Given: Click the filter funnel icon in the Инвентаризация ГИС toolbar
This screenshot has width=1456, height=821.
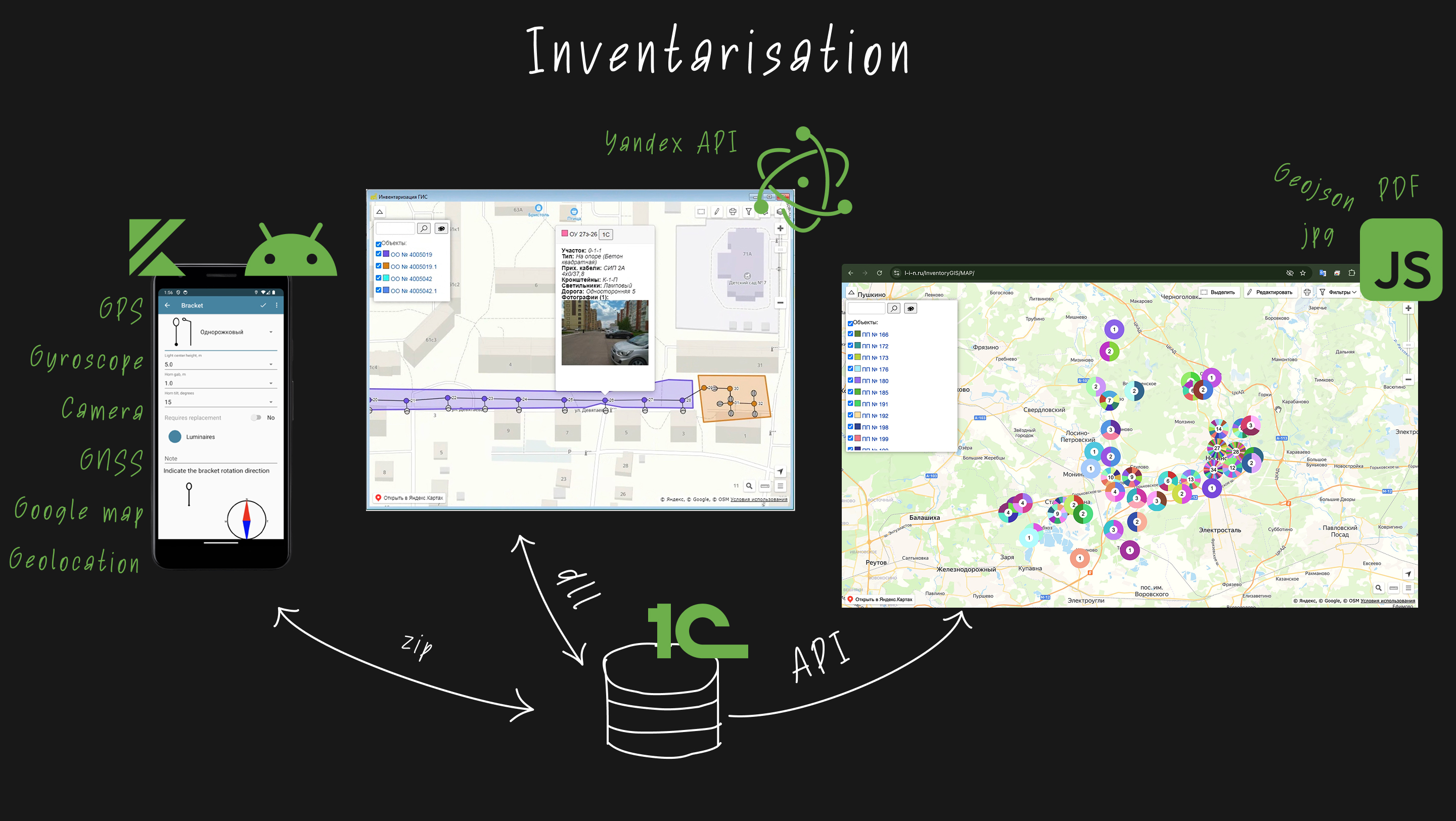Looking at the screenshot, I should click(x=748, y=211).
